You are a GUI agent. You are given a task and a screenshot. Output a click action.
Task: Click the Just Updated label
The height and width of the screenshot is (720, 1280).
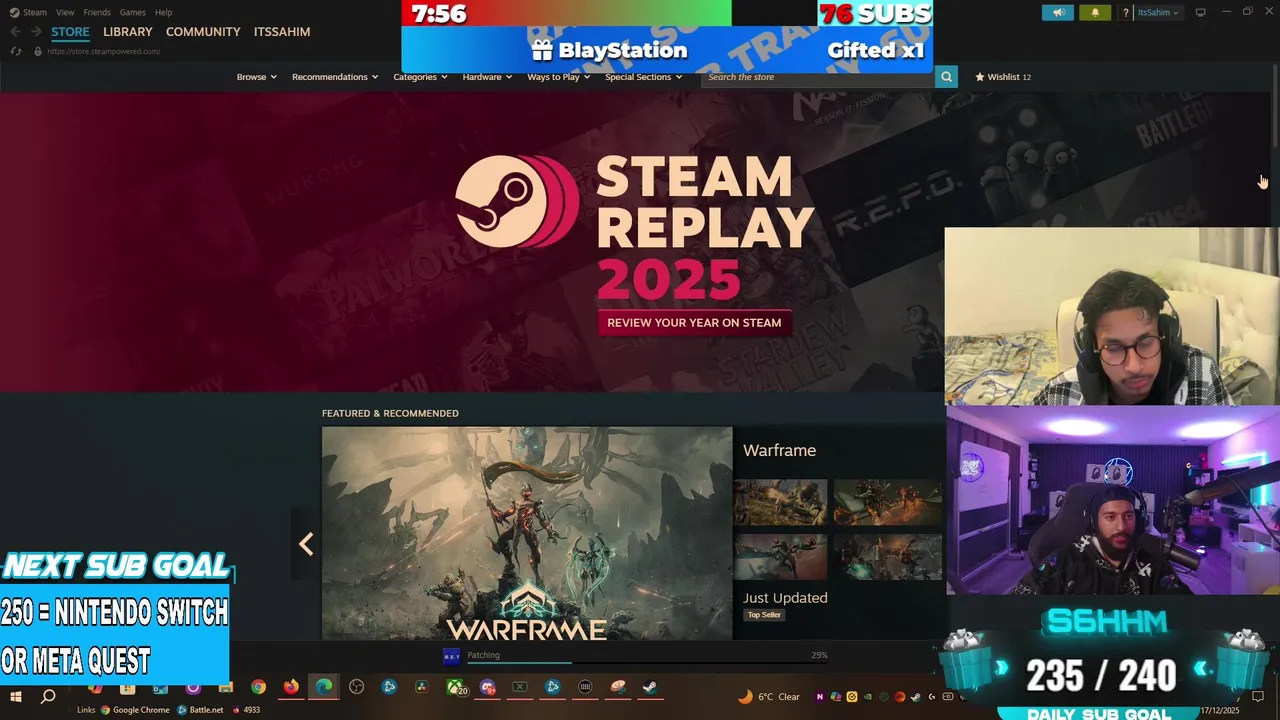[785, 598]
